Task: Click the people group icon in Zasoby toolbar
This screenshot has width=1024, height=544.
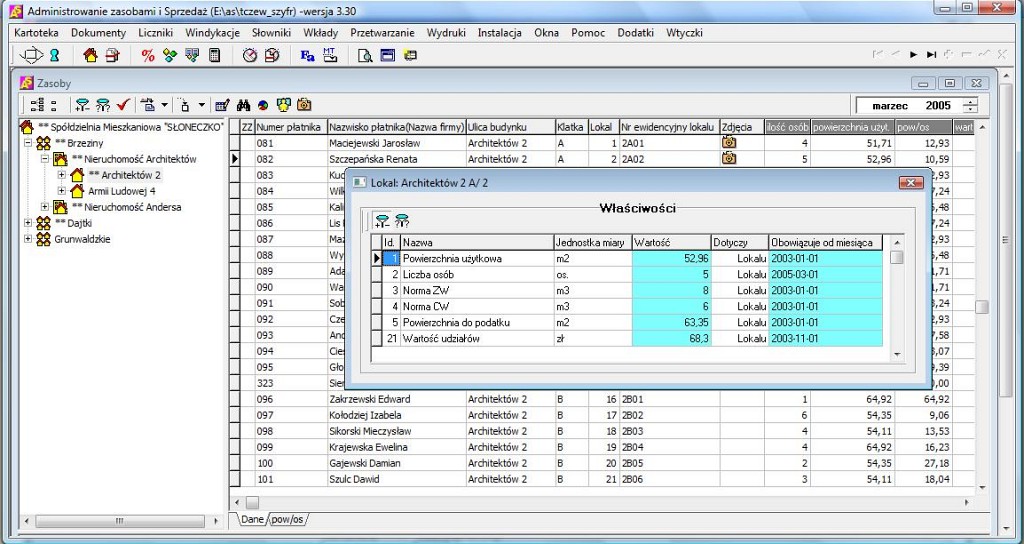Action: [283, 104]
